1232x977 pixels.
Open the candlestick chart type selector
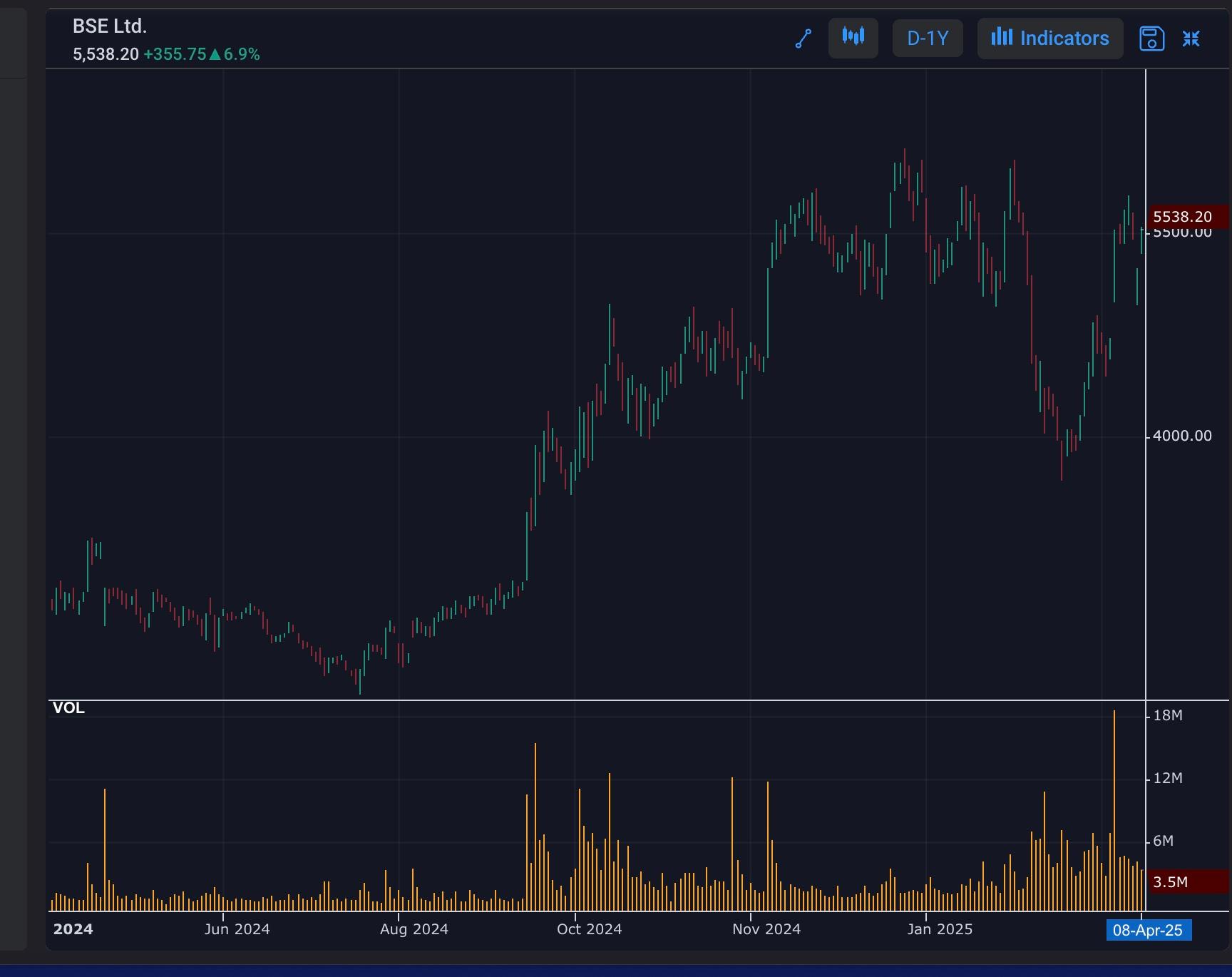(853, 38)
